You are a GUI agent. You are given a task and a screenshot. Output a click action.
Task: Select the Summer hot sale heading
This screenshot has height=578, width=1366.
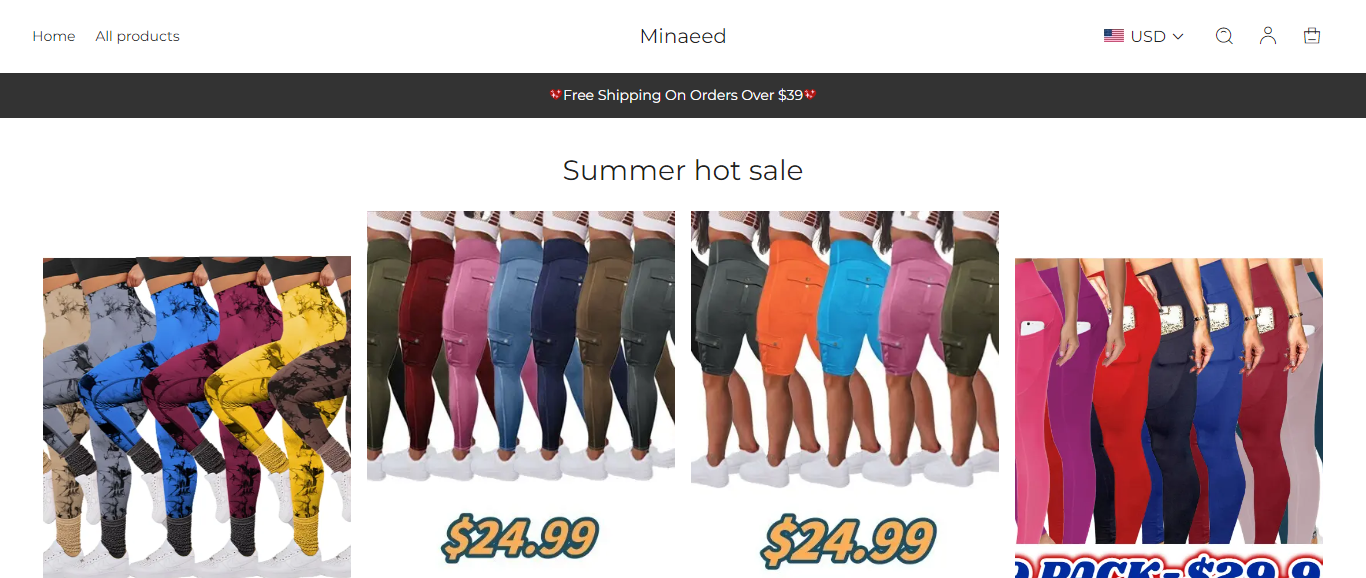click(683, 170)
